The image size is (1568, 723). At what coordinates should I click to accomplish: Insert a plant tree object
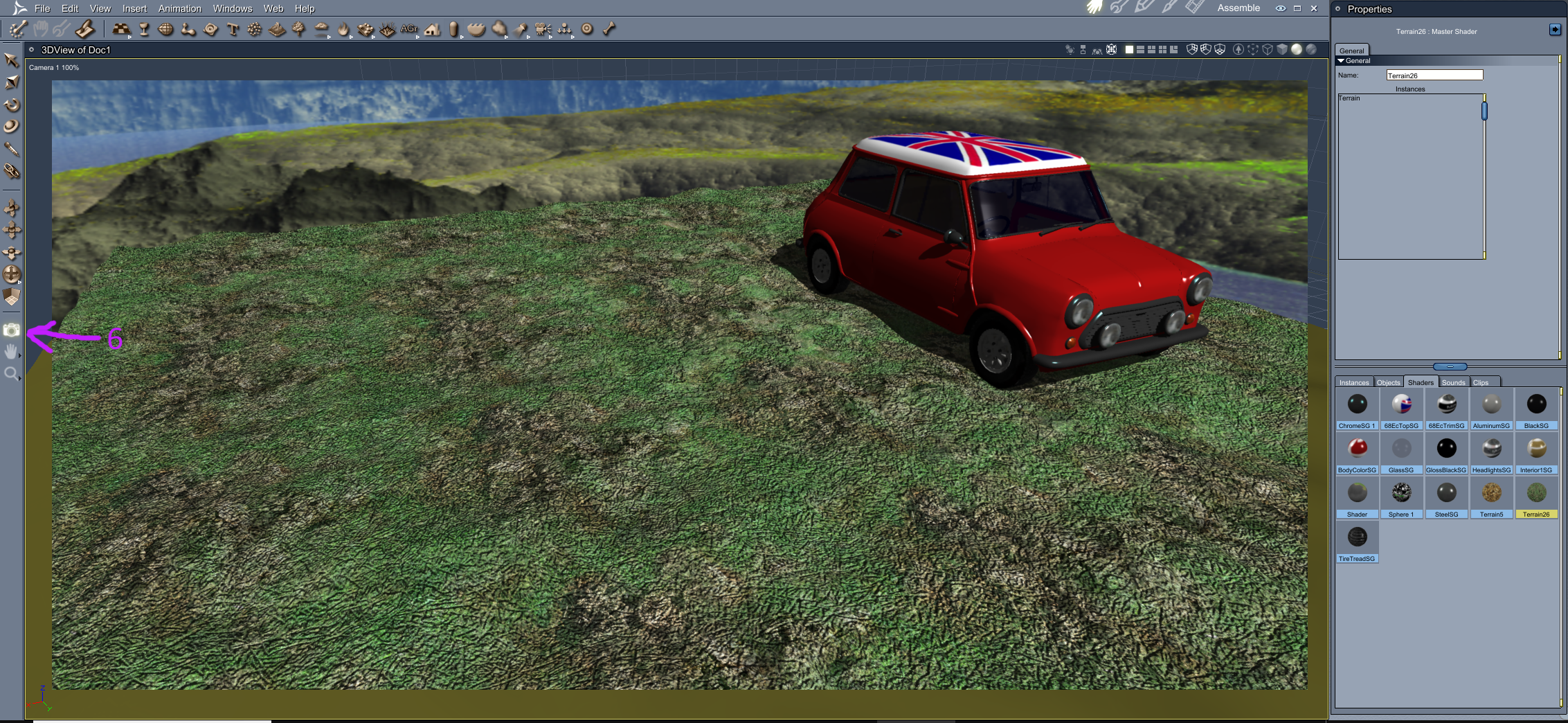(299, 29)
